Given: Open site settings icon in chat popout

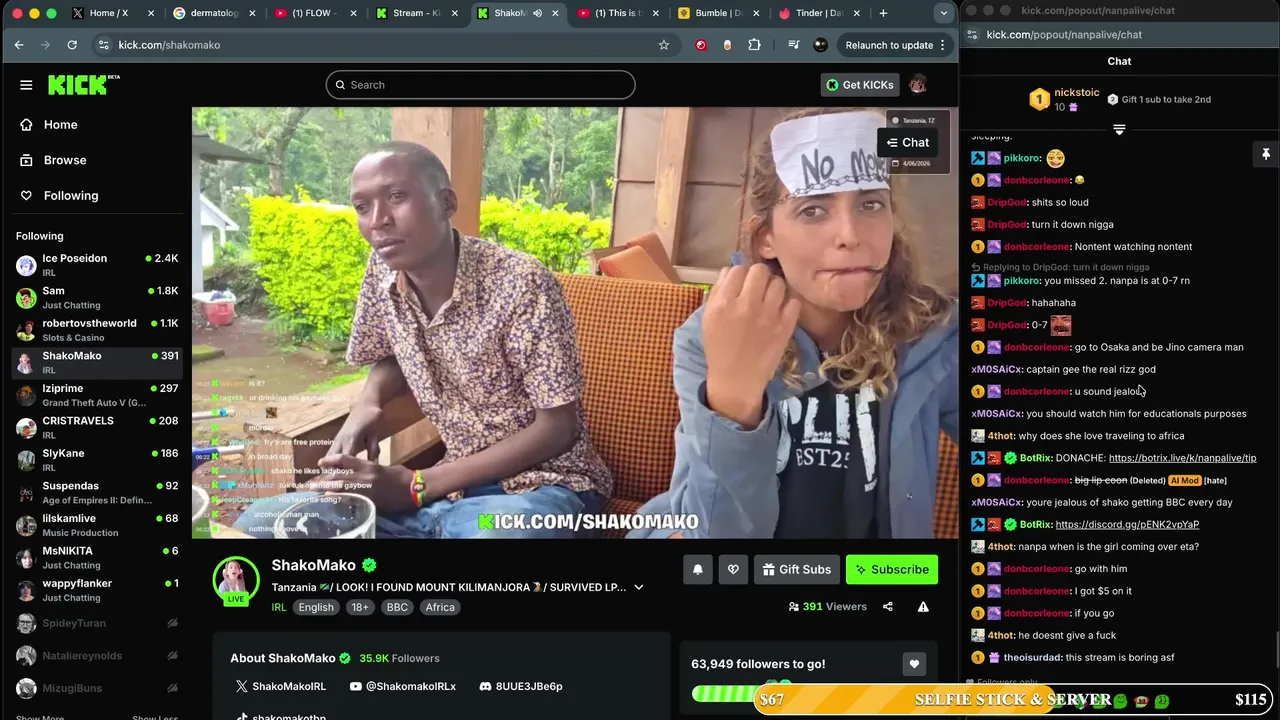Looking at the screenshot, I should point(971,34).
